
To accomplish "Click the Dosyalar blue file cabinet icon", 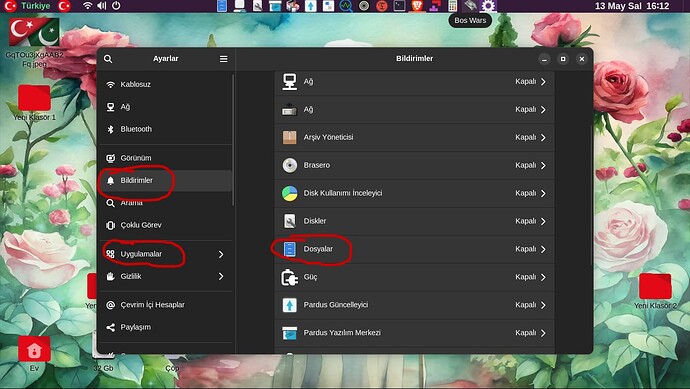I will point(290,249).
